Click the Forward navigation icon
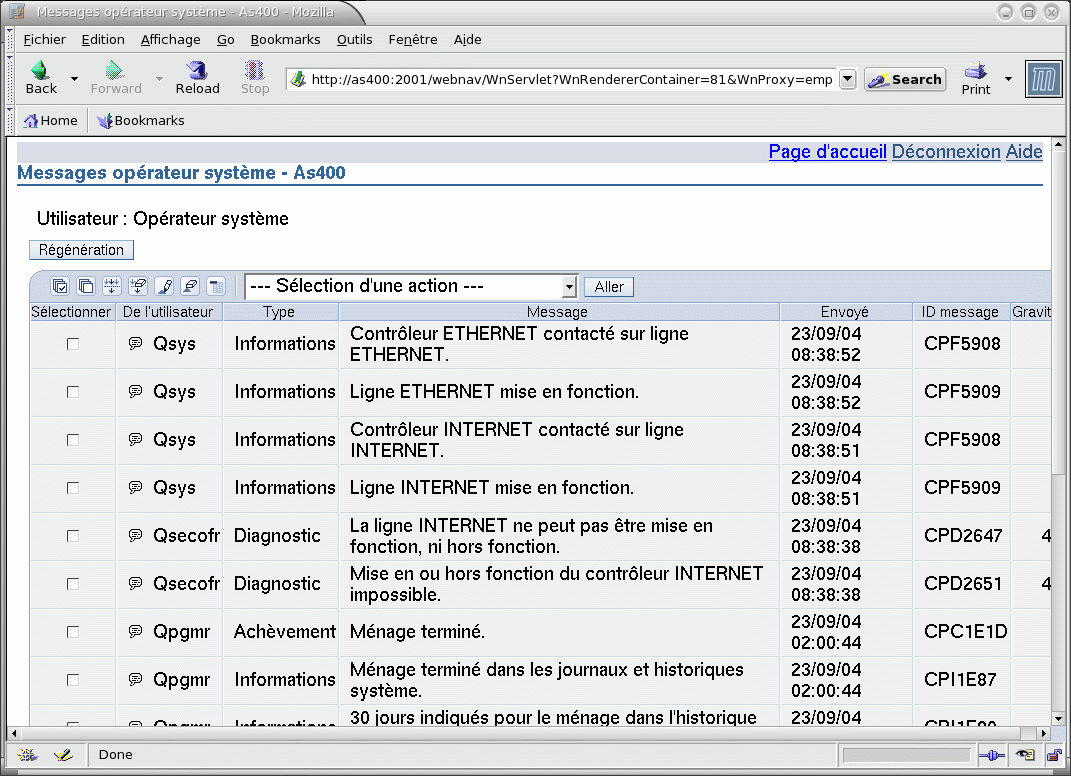Viewport: 1071px width, 776px height. 114,70
